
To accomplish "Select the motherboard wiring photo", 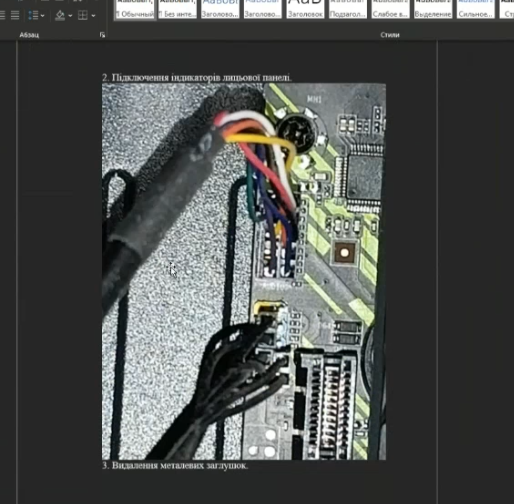I will click(x=244, y=272).
